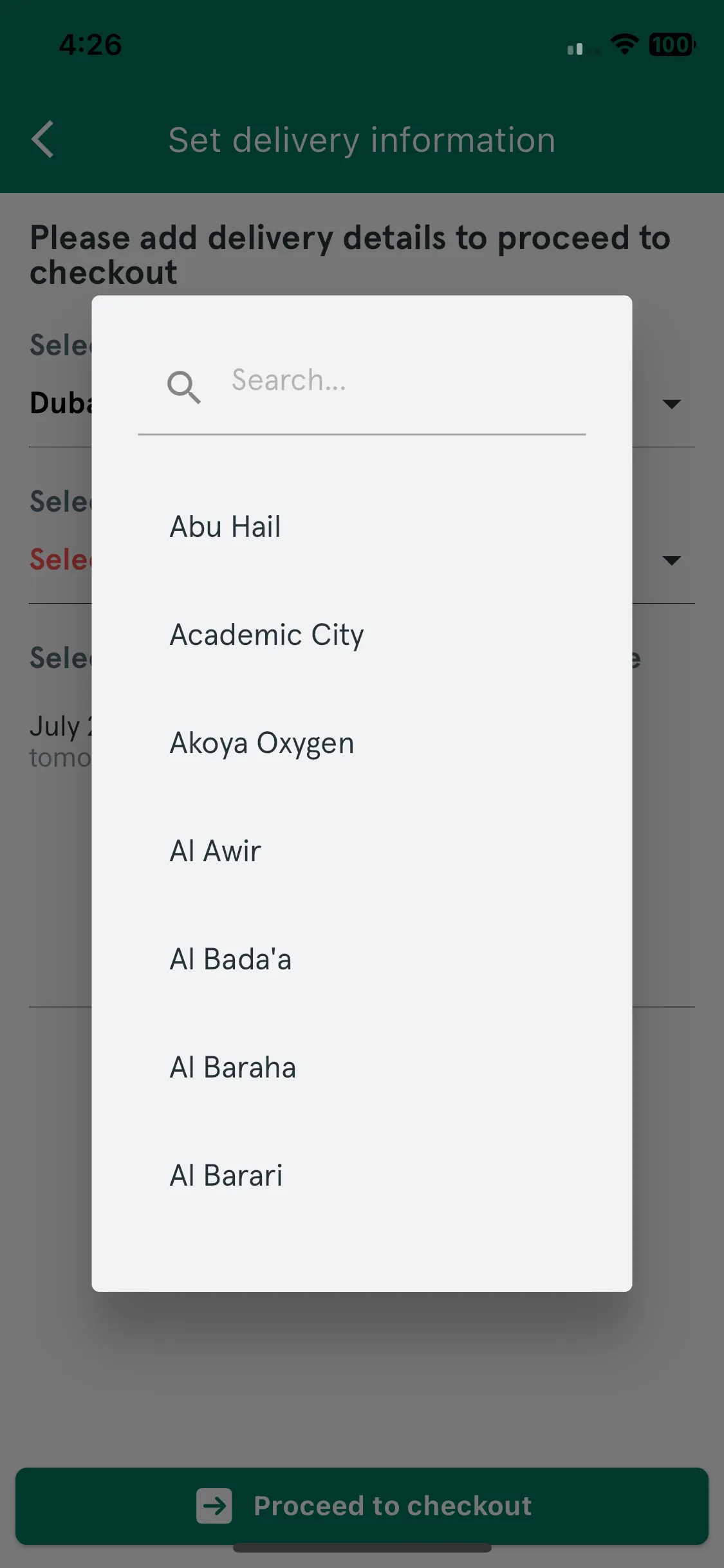724x1568 pixels.
Task: Pick Akoya Oxygen from list
Action: (x=361, y=743)
